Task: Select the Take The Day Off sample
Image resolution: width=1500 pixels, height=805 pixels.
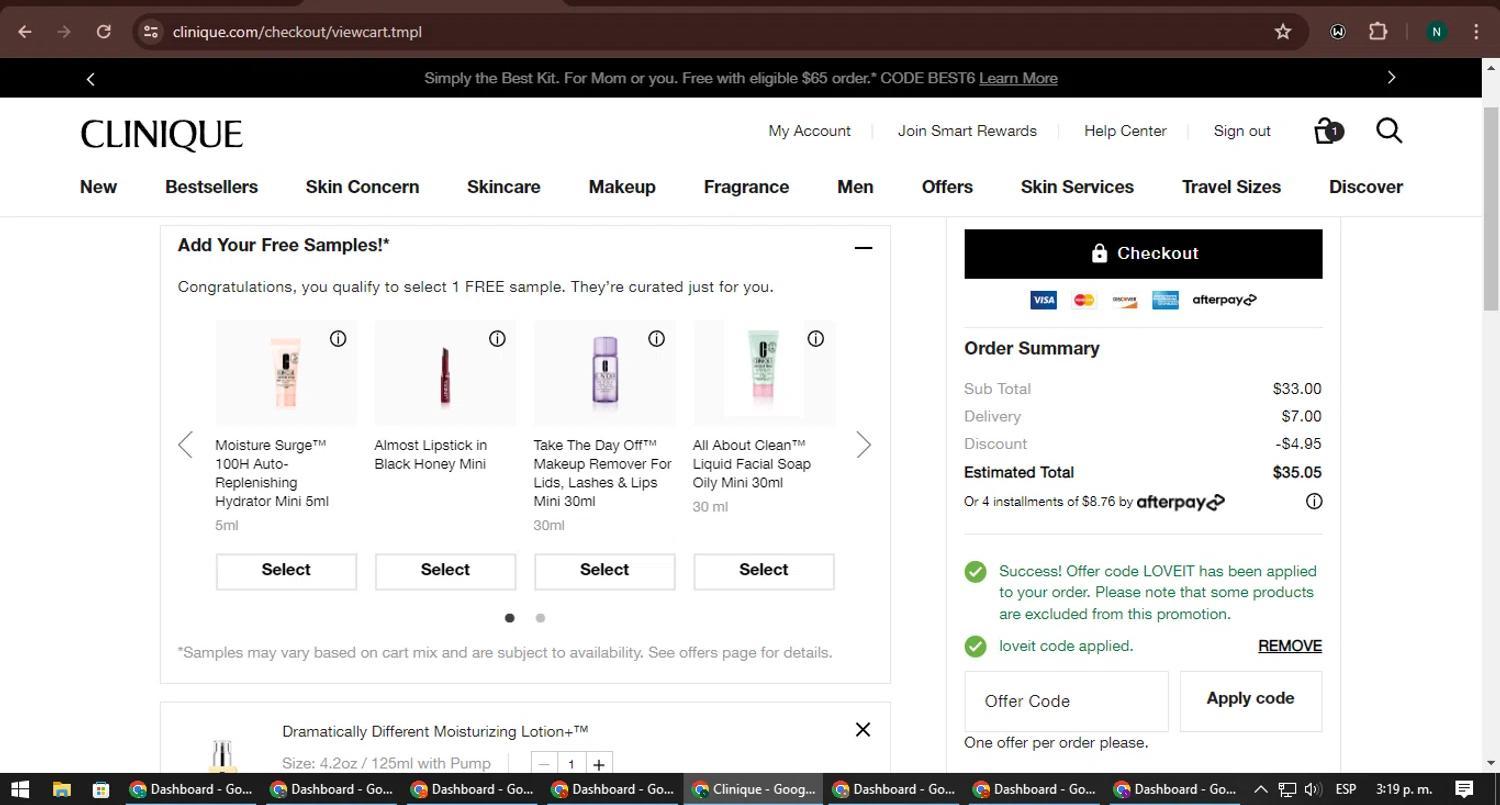Action: [604, 571]
